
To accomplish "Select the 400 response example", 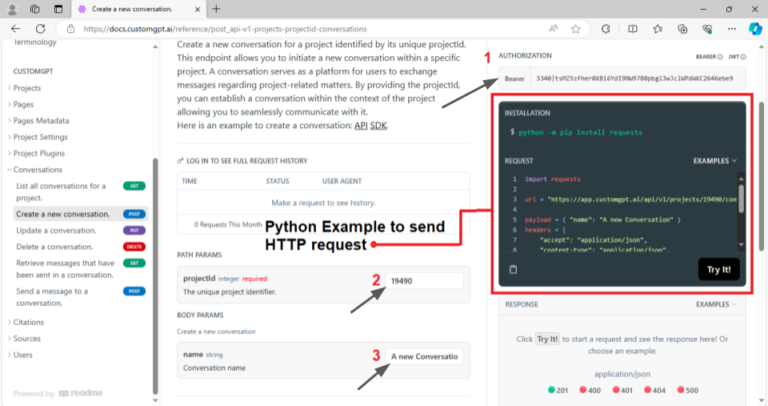I will tap(590, 390).
